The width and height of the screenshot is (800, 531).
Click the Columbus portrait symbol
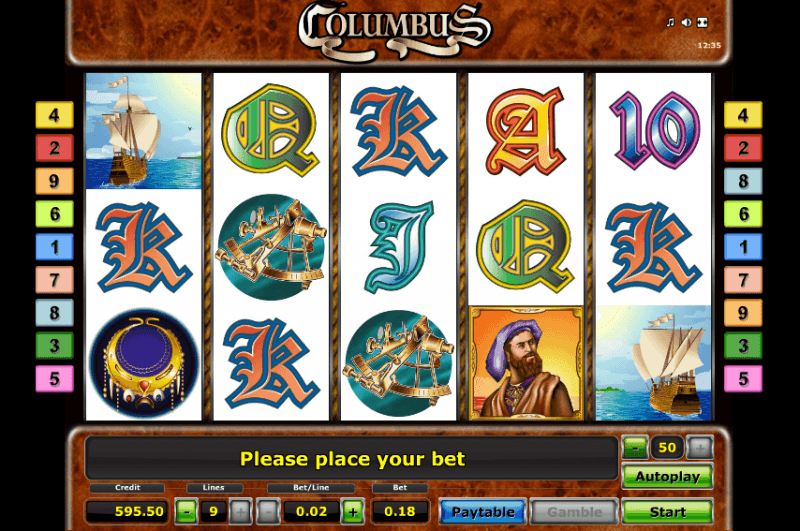coord(526,363)
